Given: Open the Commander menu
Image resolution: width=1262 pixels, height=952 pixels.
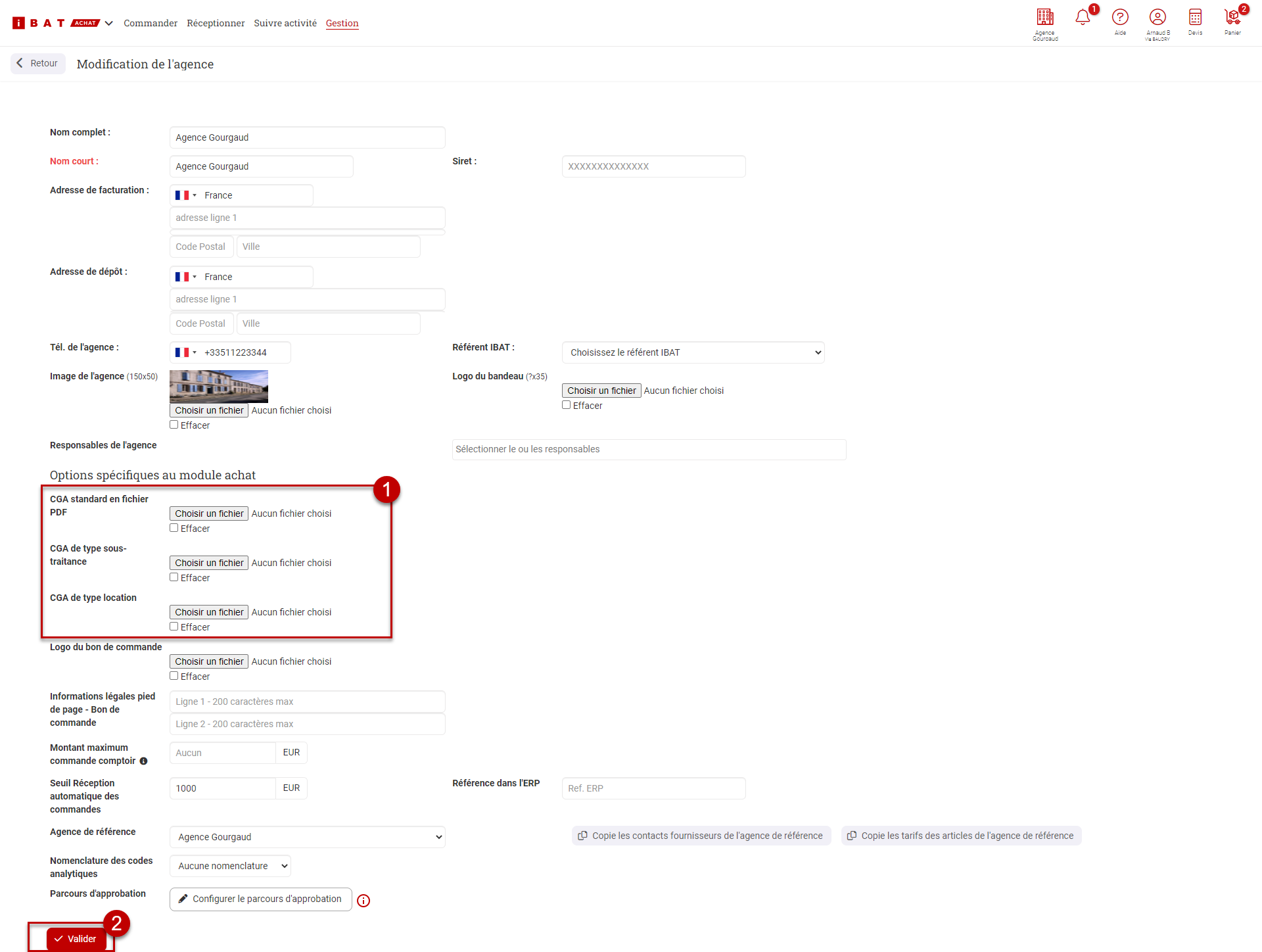Looking at the screenshot, I should point(151,23).
